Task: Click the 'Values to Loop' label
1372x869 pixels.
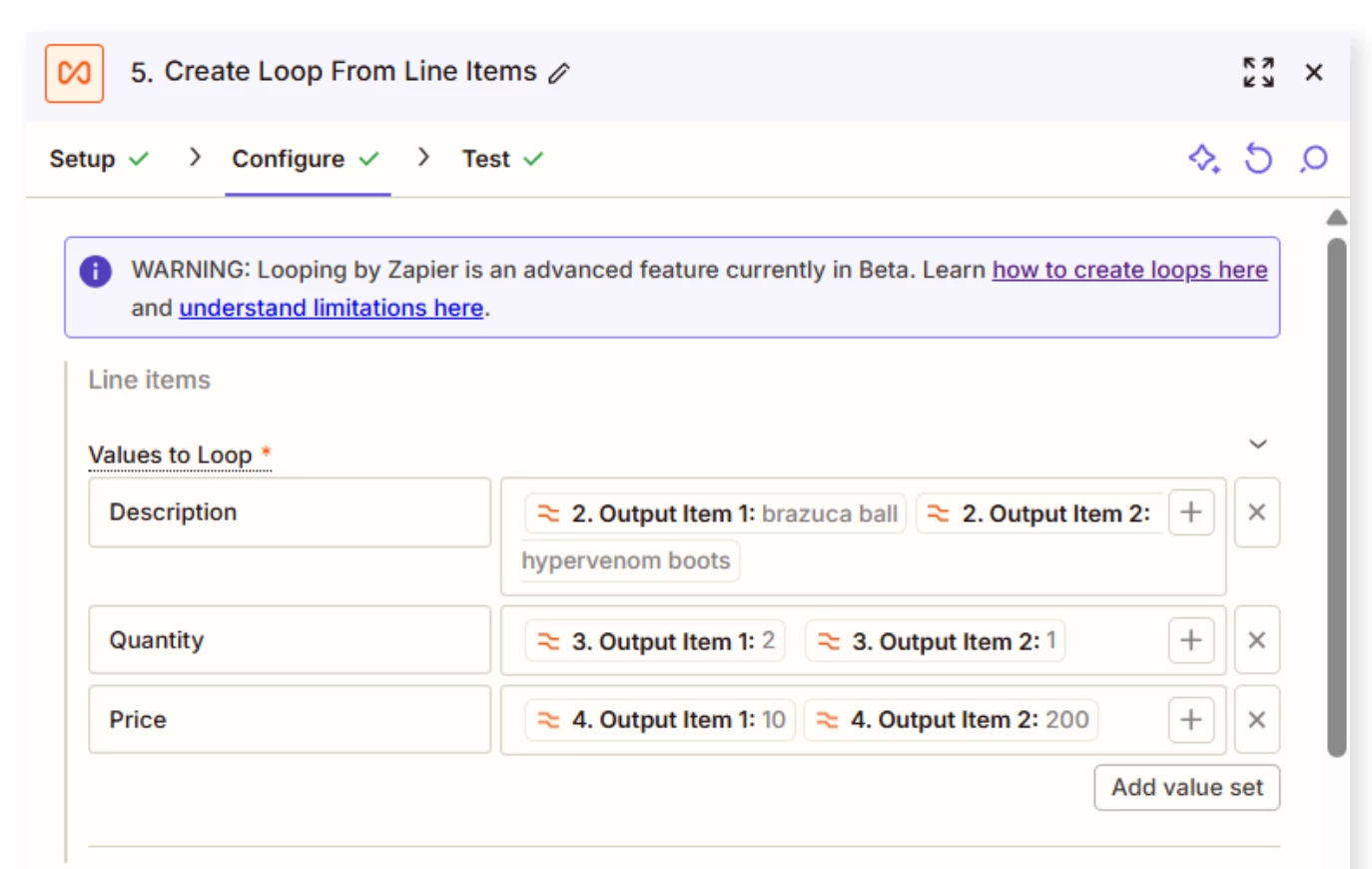Action: point(170,455)
